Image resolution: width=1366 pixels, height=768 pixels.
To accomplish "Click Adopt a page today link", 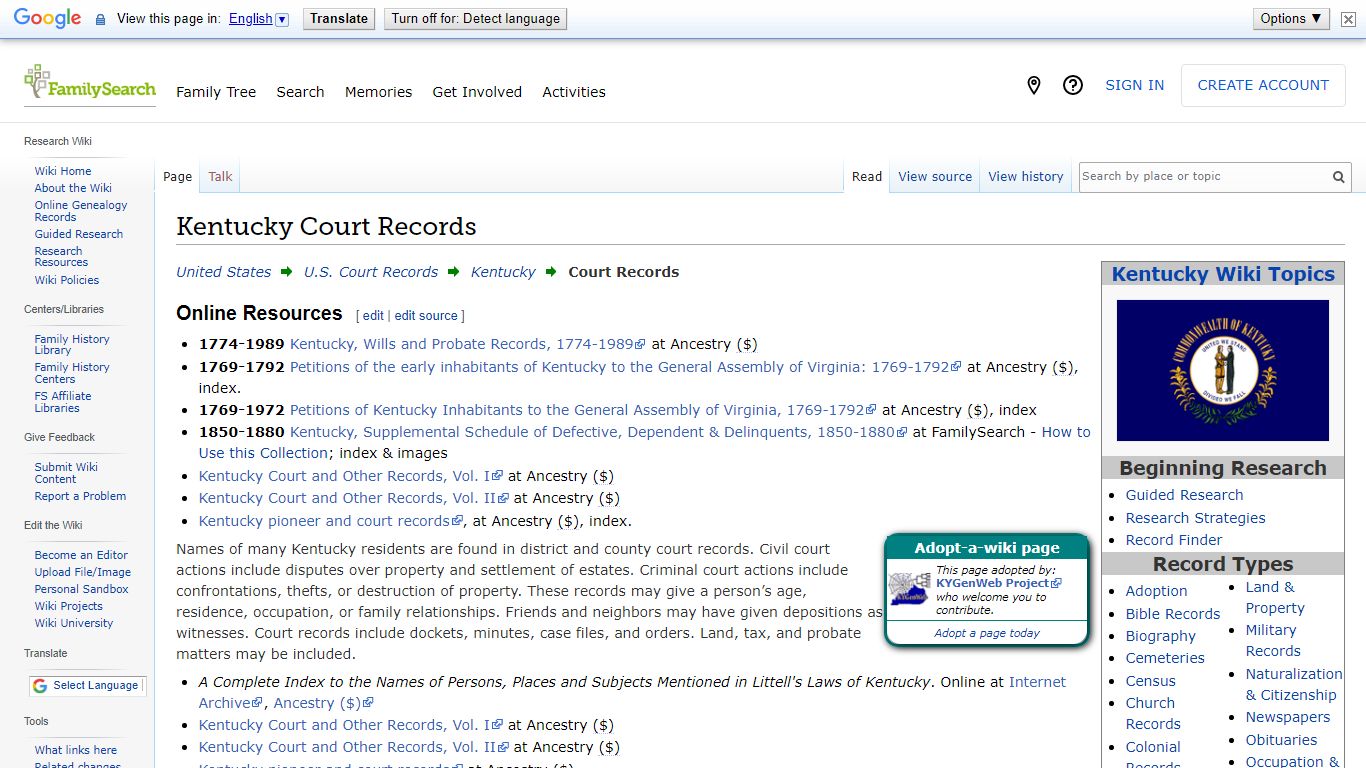I will 987,633.
